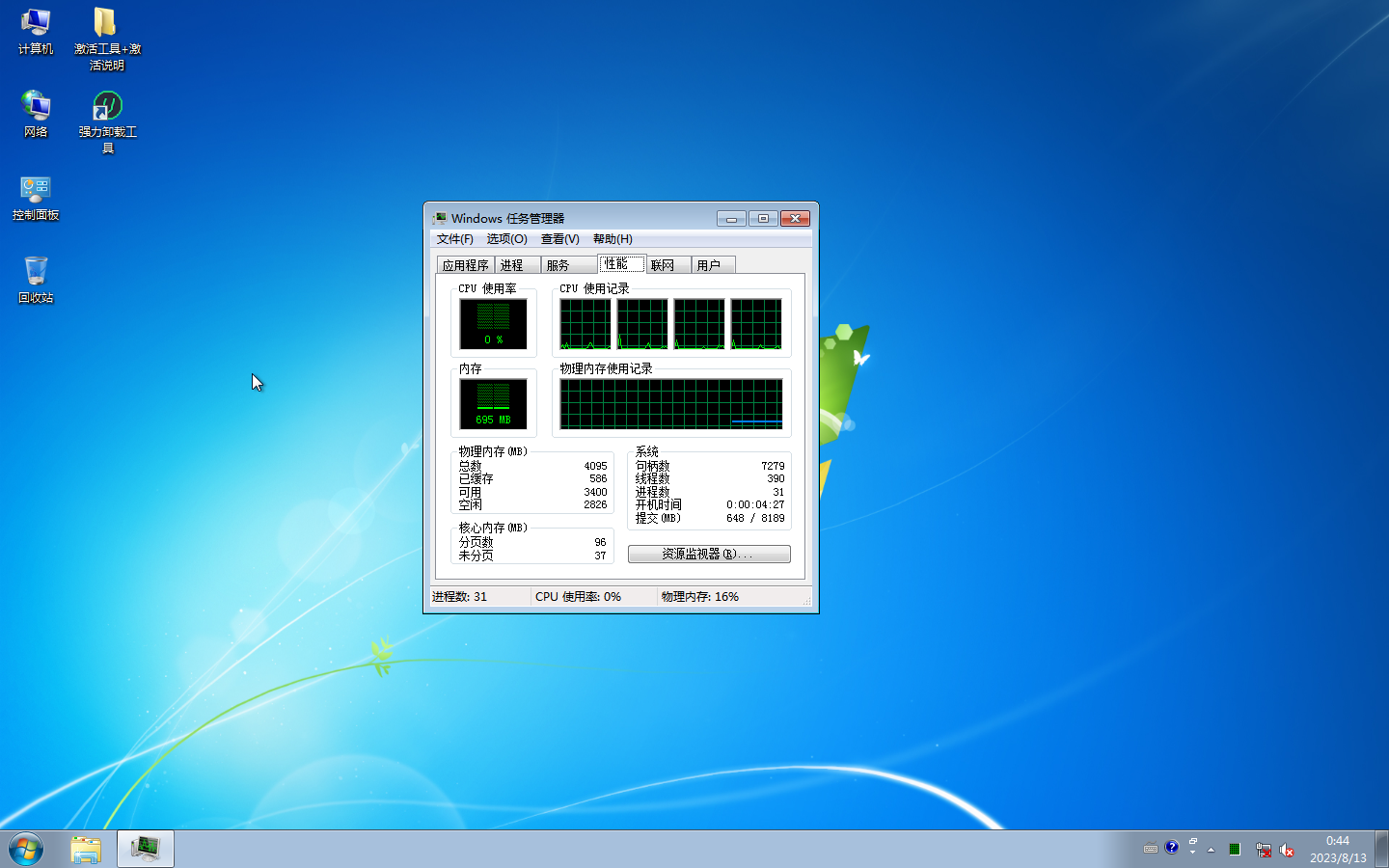Click the disconnected network tray icon

pyautogui.click(x=1263, y=850)
